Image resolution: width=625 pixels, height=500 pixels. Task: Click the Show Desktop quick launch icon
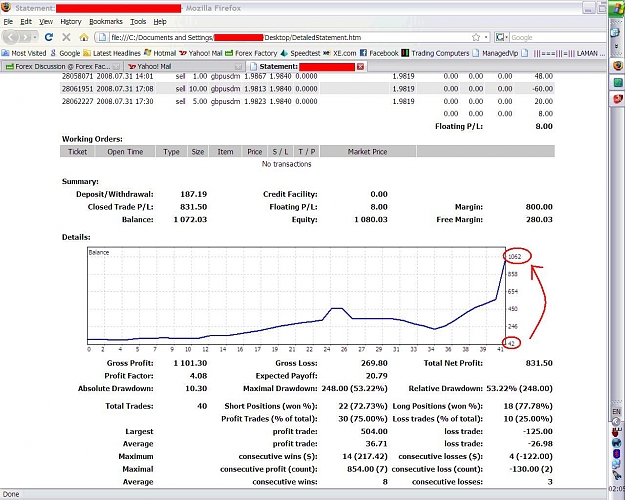pyautogui.click(x=615, y=33)
